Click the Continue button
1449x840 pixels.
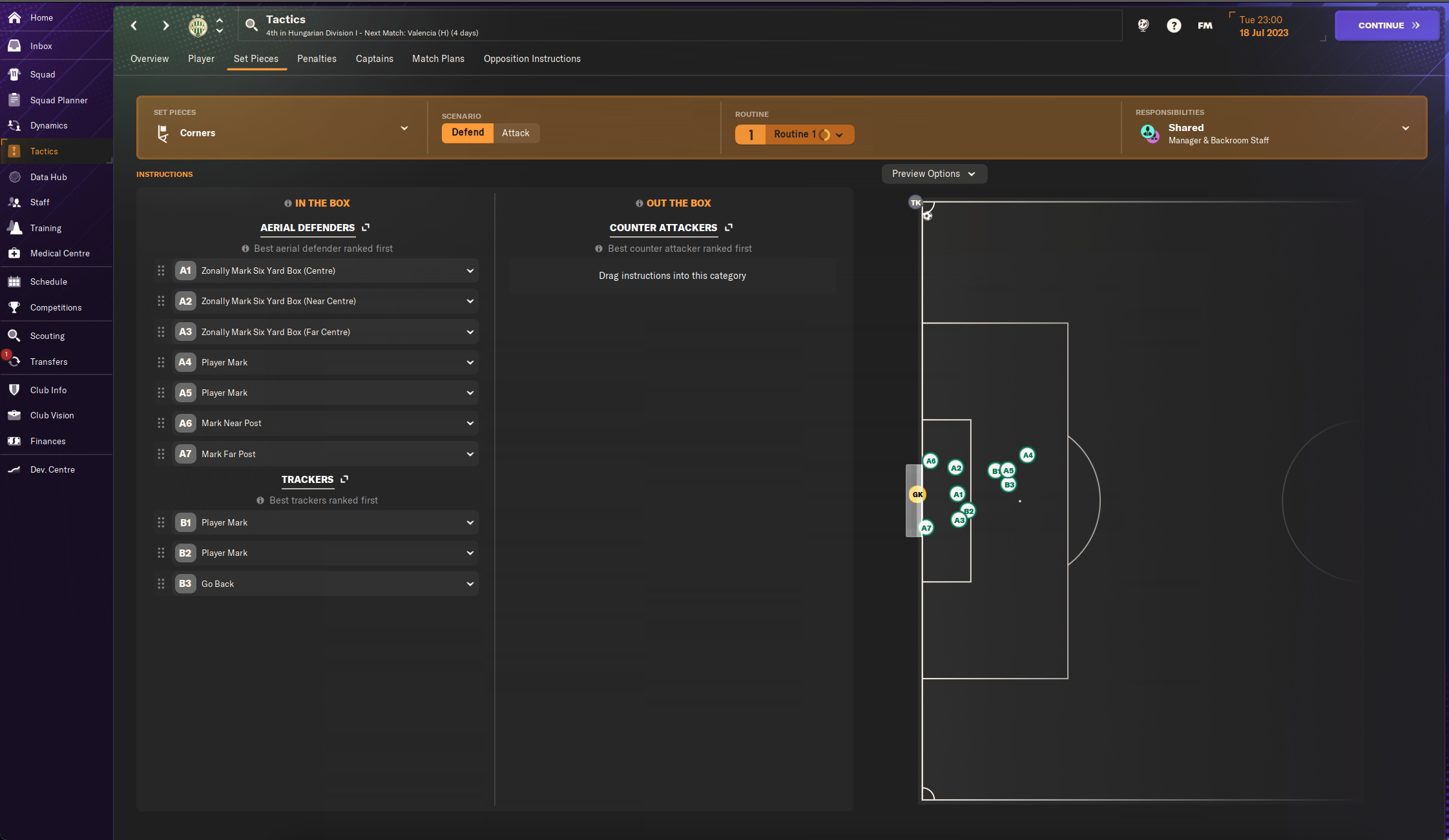tap(1387, 26)
